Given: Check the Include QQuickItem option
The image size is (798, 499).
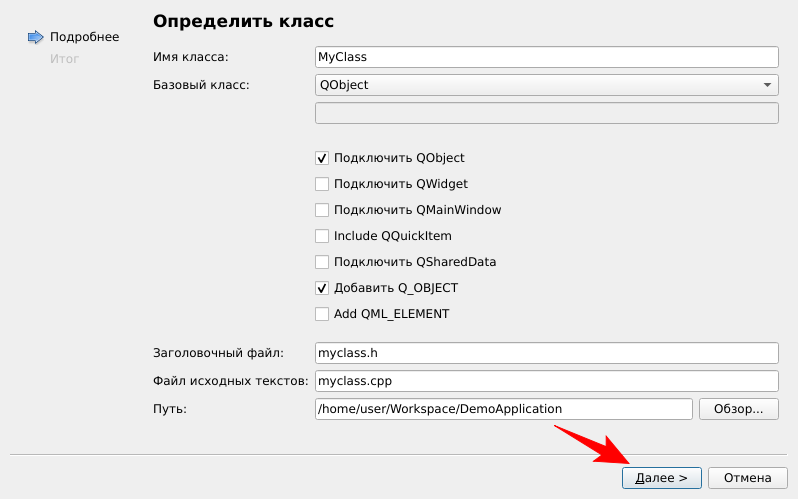Looking at the screenshot, I should pyautogui.click(x=322, y=236).
